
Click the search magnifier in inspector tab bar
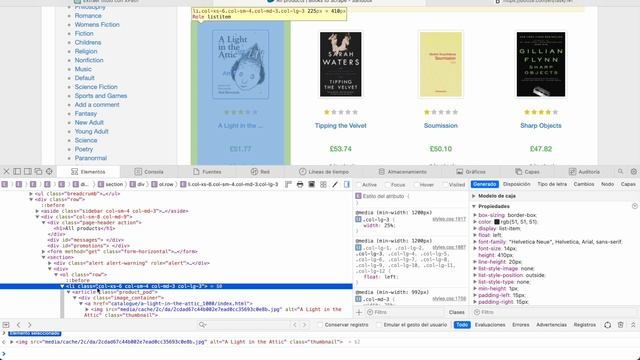(x=620, y=171)
